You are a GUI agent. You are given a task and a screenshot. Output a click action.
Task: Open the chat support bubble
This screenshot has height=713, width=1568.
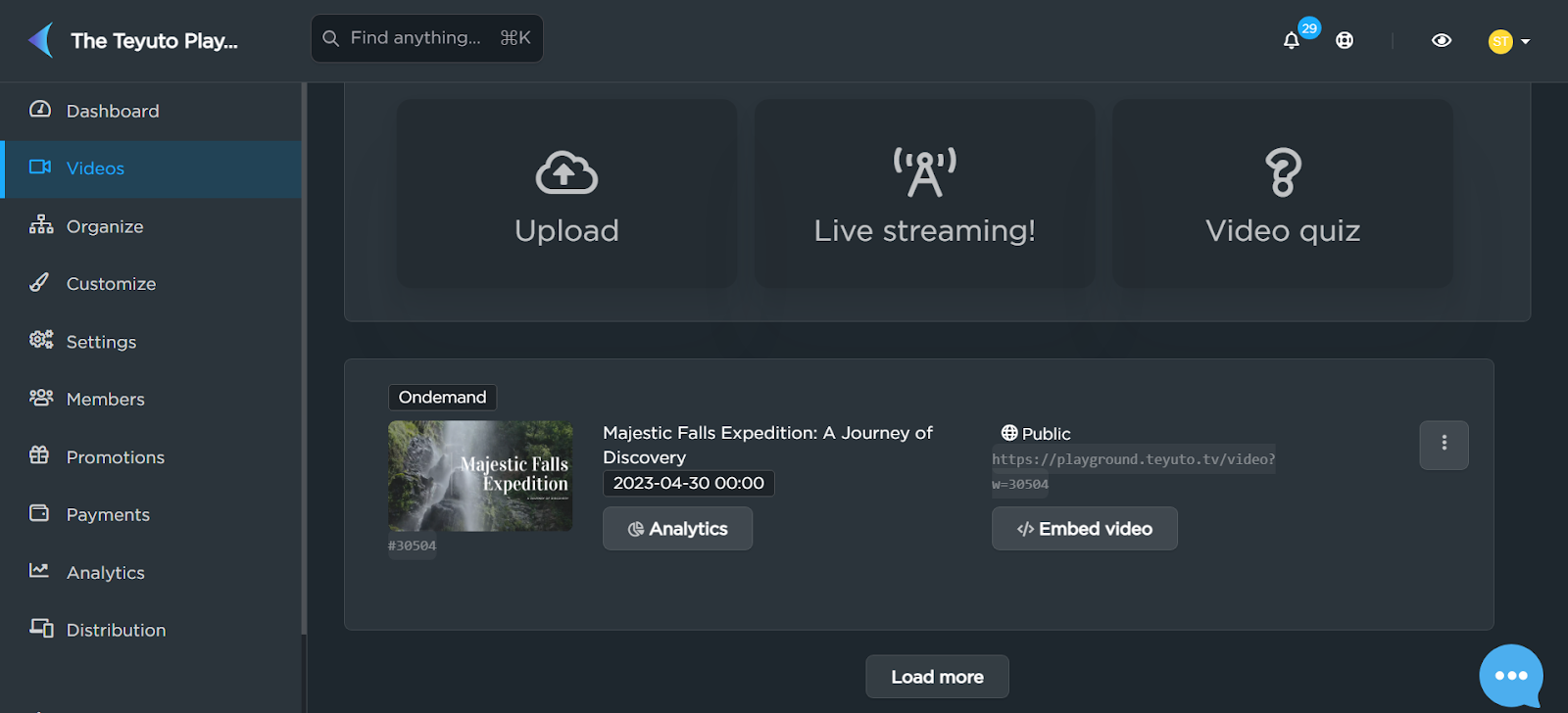(x=1511, y=676)
